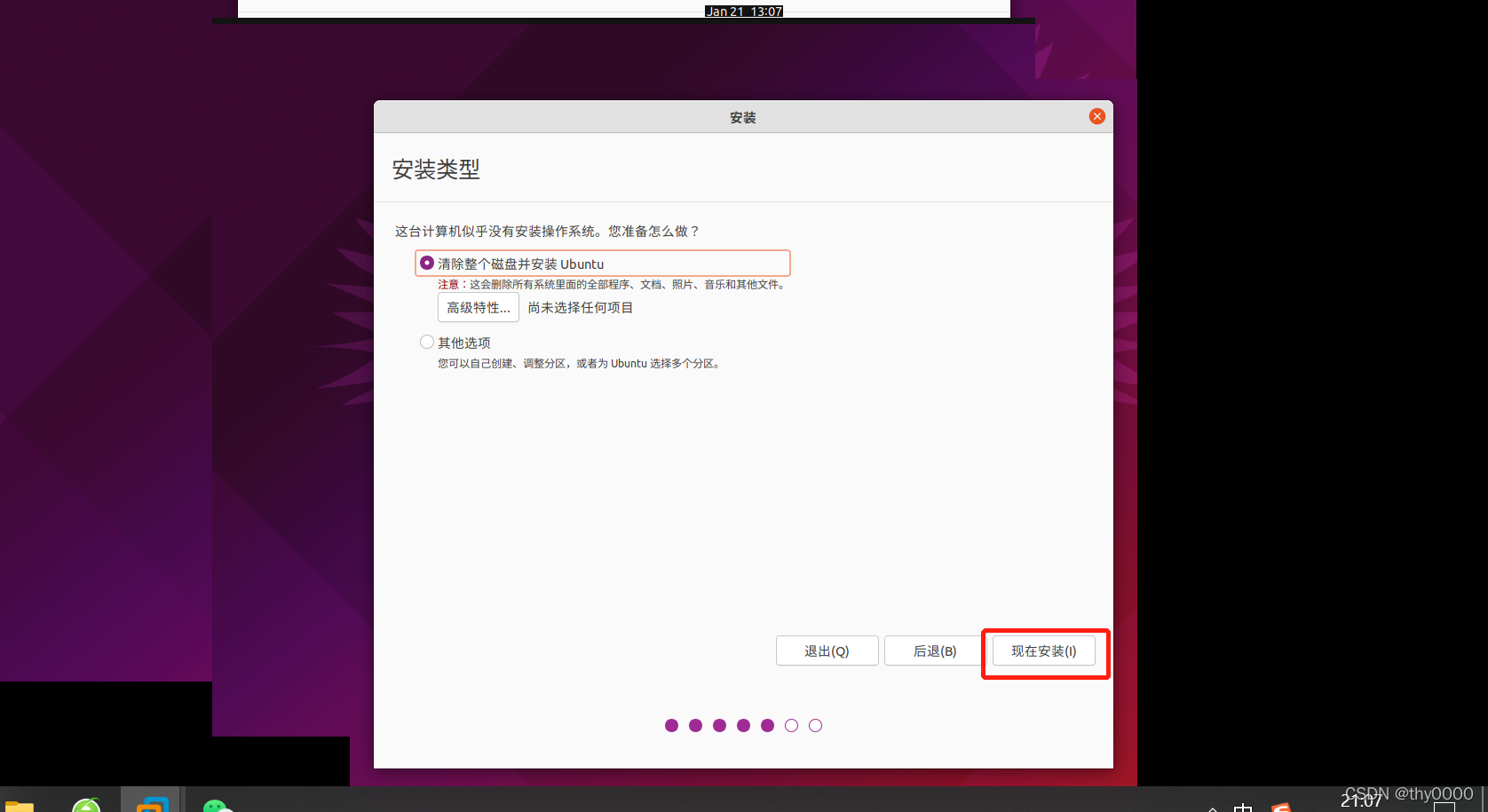Click the 尚未选择任何项目 status text
The width and height of the screenshot is (1488, 812).
coord(581,308)
